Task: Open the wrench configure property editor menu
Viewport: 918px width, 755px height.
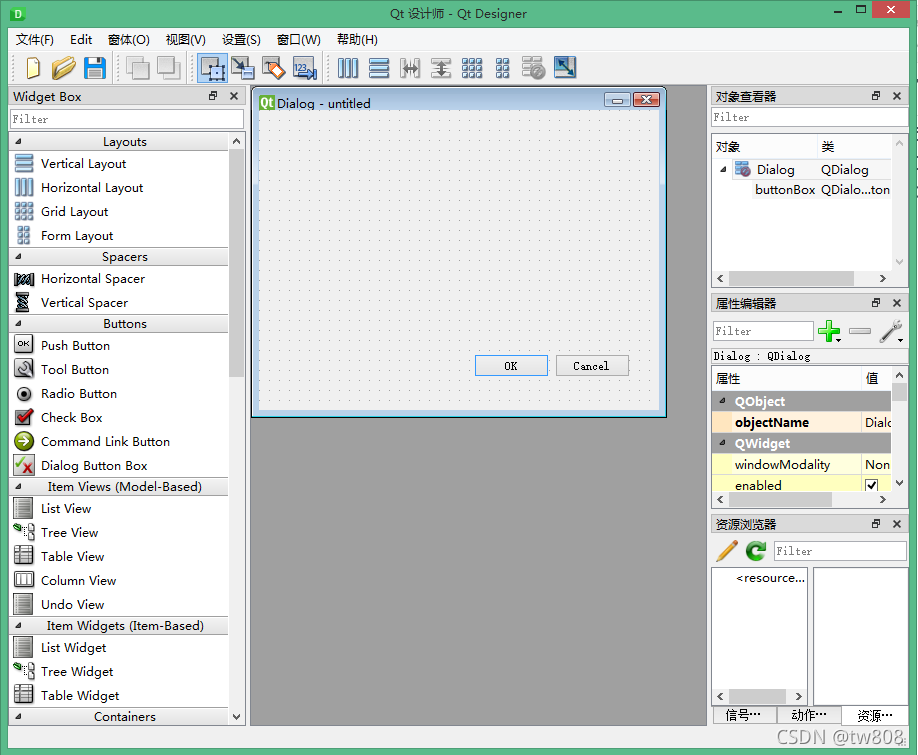Action: point(891,331)
